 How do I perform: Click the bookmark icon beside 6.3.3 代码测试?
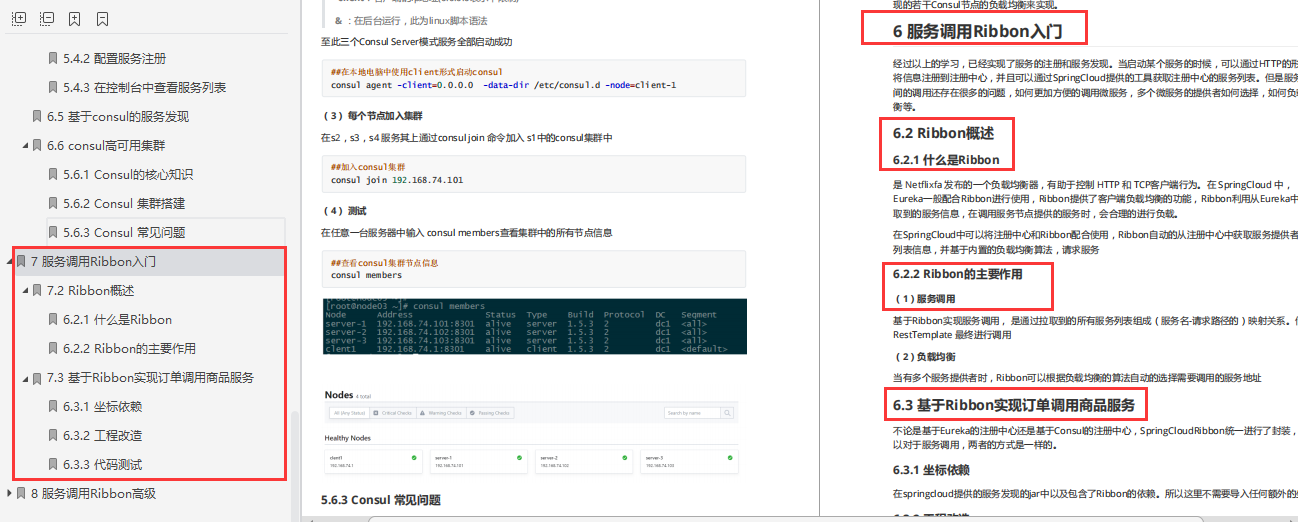[x=53, y=465]
